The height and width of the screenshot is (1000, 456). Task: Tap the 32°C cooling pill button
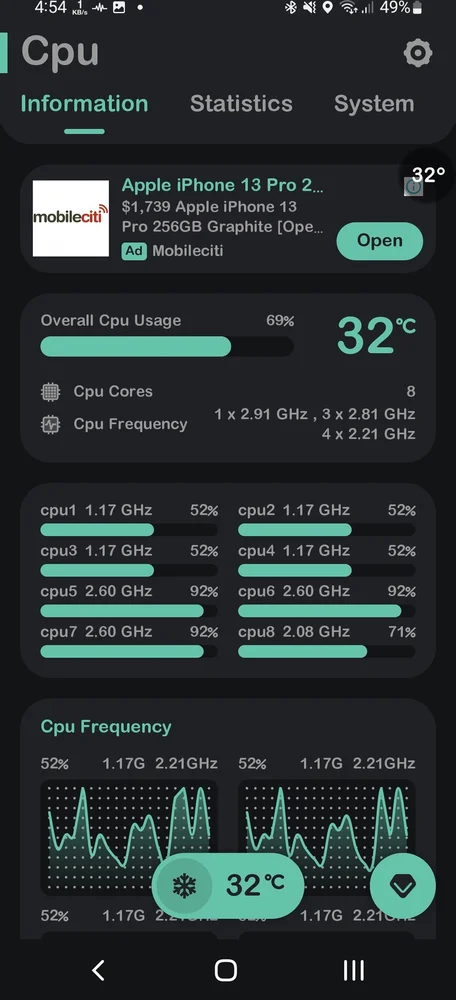point(228,885)
